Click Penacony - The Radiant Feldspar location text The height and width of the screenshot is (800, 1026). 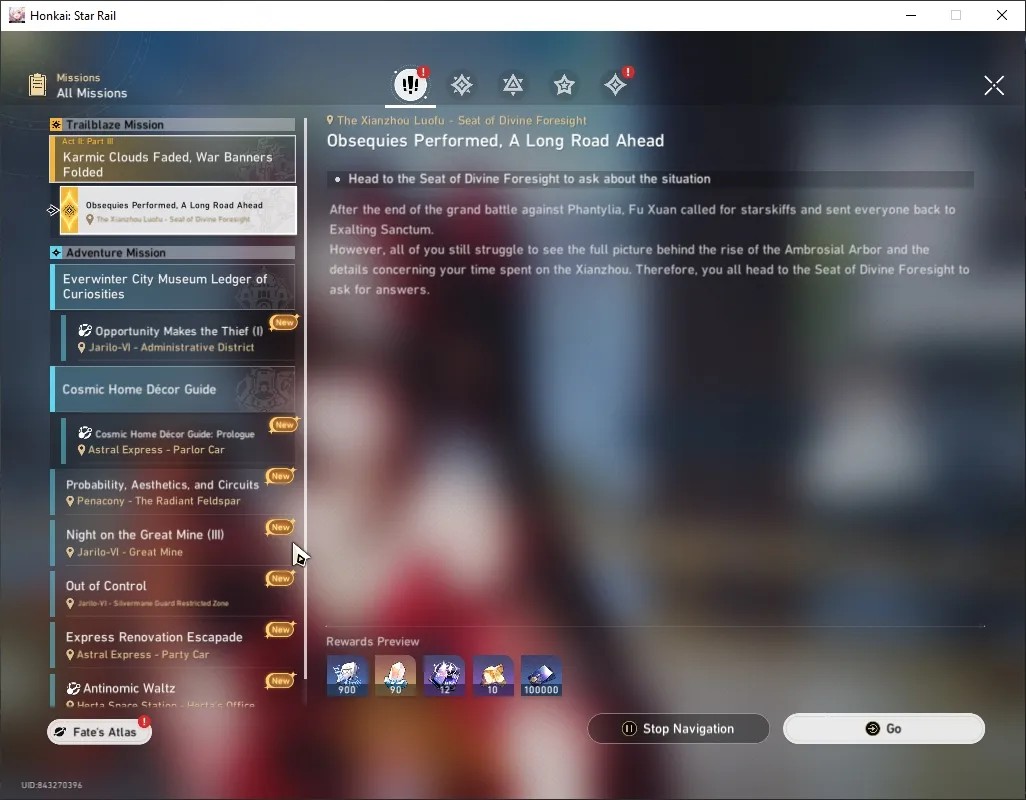pos(158,501)
